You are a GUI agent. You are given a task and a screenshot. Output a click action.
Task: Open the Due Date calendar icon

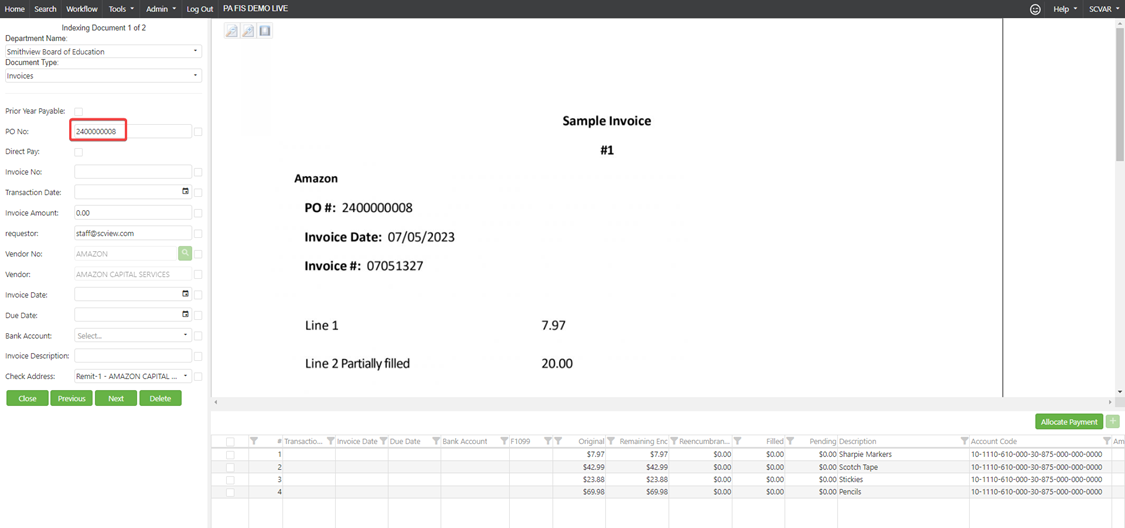click(185, 315)
